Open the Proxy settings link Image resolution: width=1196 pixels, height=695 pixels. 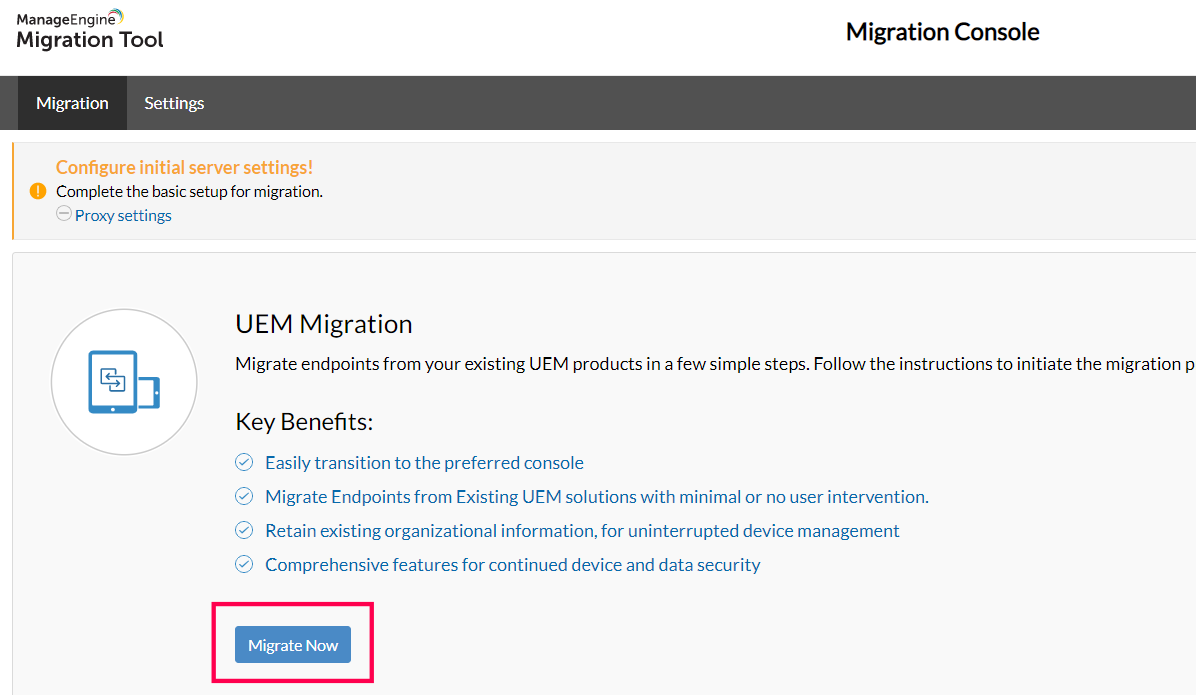(x=123, y=216)
